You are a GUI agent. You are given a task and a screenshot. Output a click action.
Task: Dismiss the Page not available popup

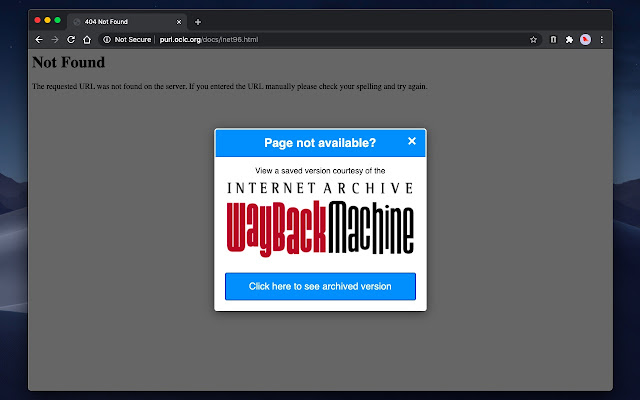(x=412, y=141)
